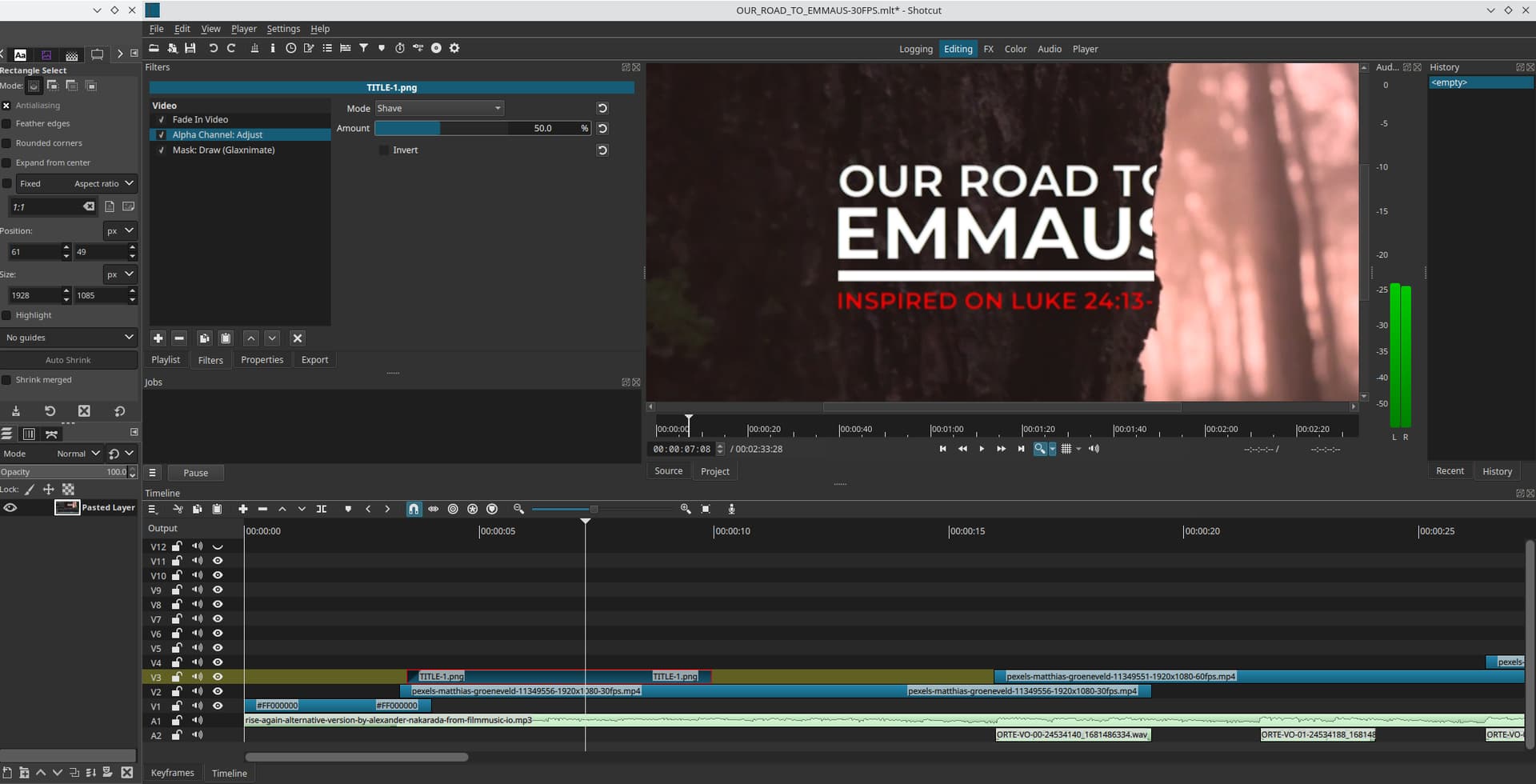Cut clip with timeline scissors icon
Screen dimensions: 1536x784
click(178, 509)
